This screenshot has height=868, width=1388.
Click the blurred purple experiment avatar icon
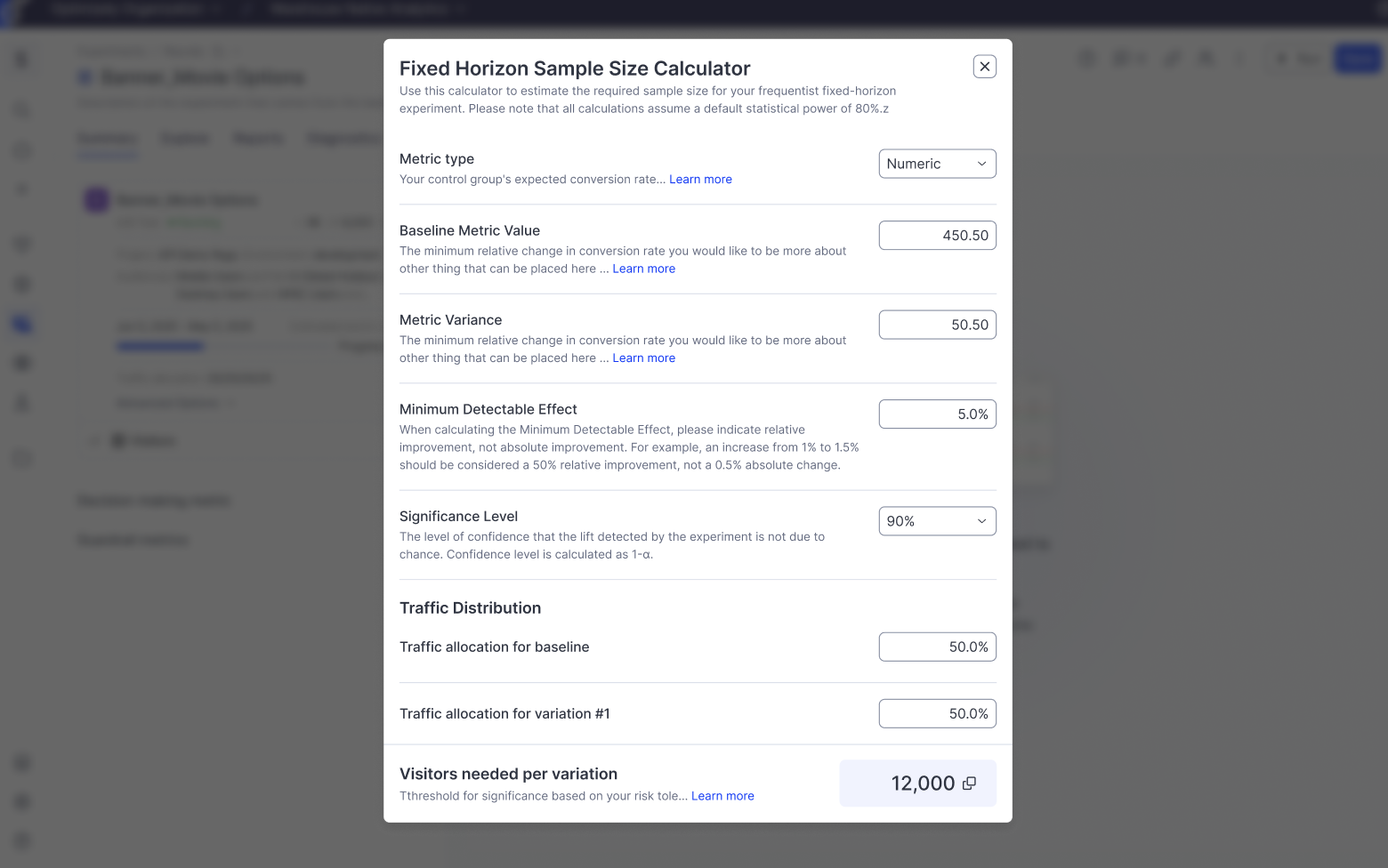click(x=96, y=199)
